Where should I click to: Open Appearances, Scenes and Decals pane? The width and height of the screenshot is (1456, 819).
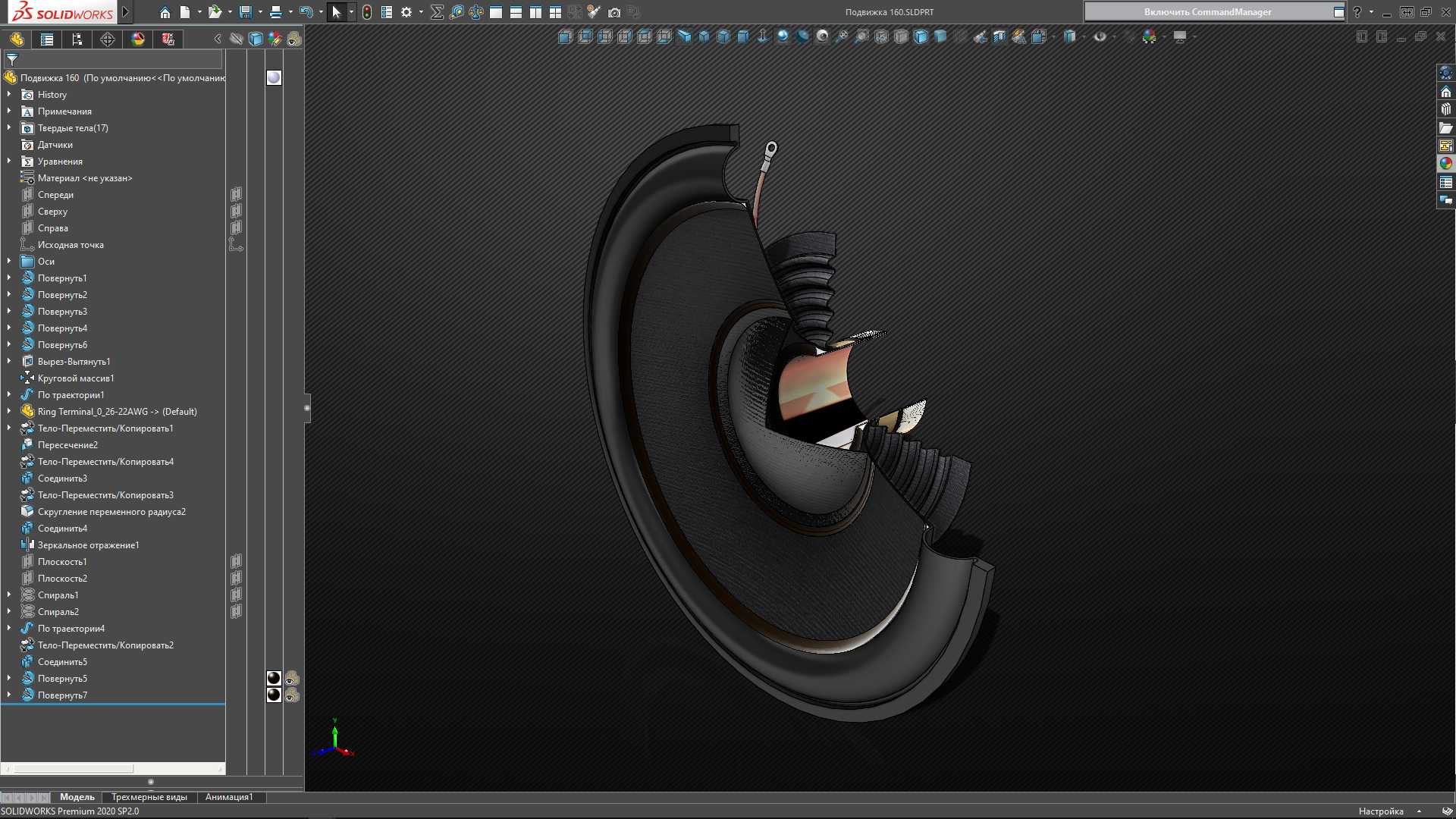click(x=1446, y=163)
